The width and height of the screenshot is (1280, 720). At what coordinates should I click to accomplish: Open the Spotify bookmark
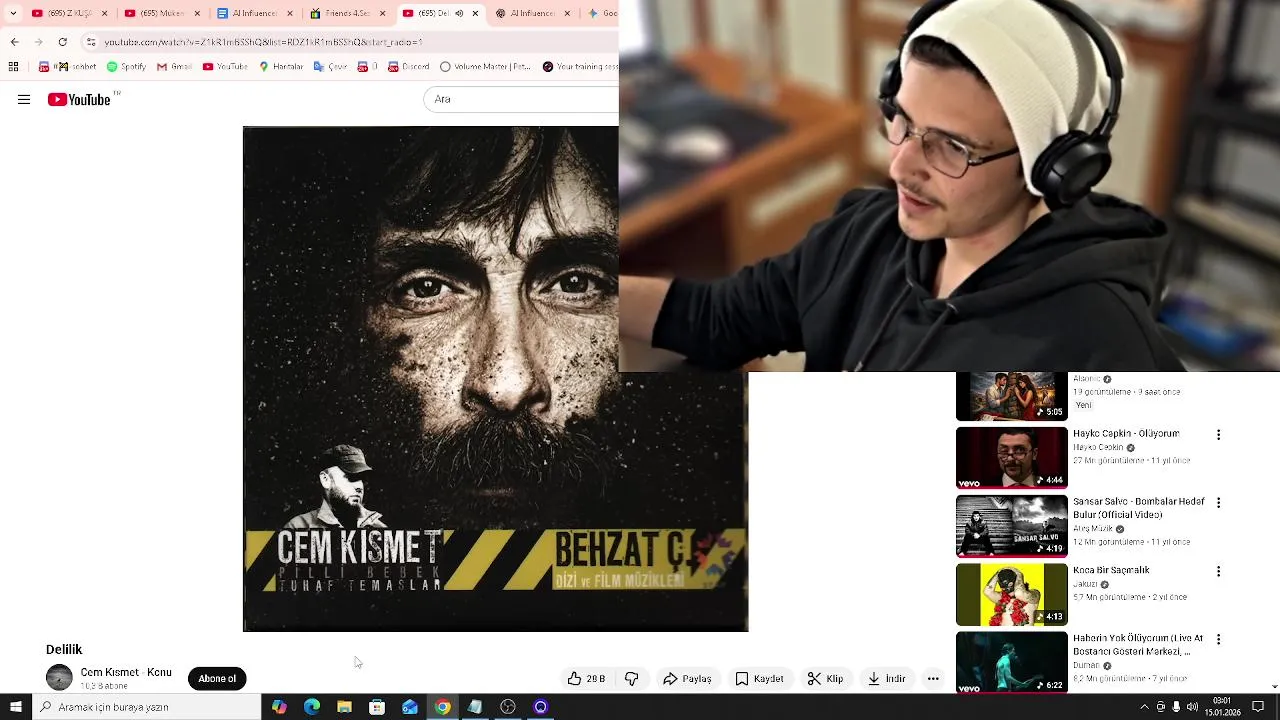click(126, 67)
